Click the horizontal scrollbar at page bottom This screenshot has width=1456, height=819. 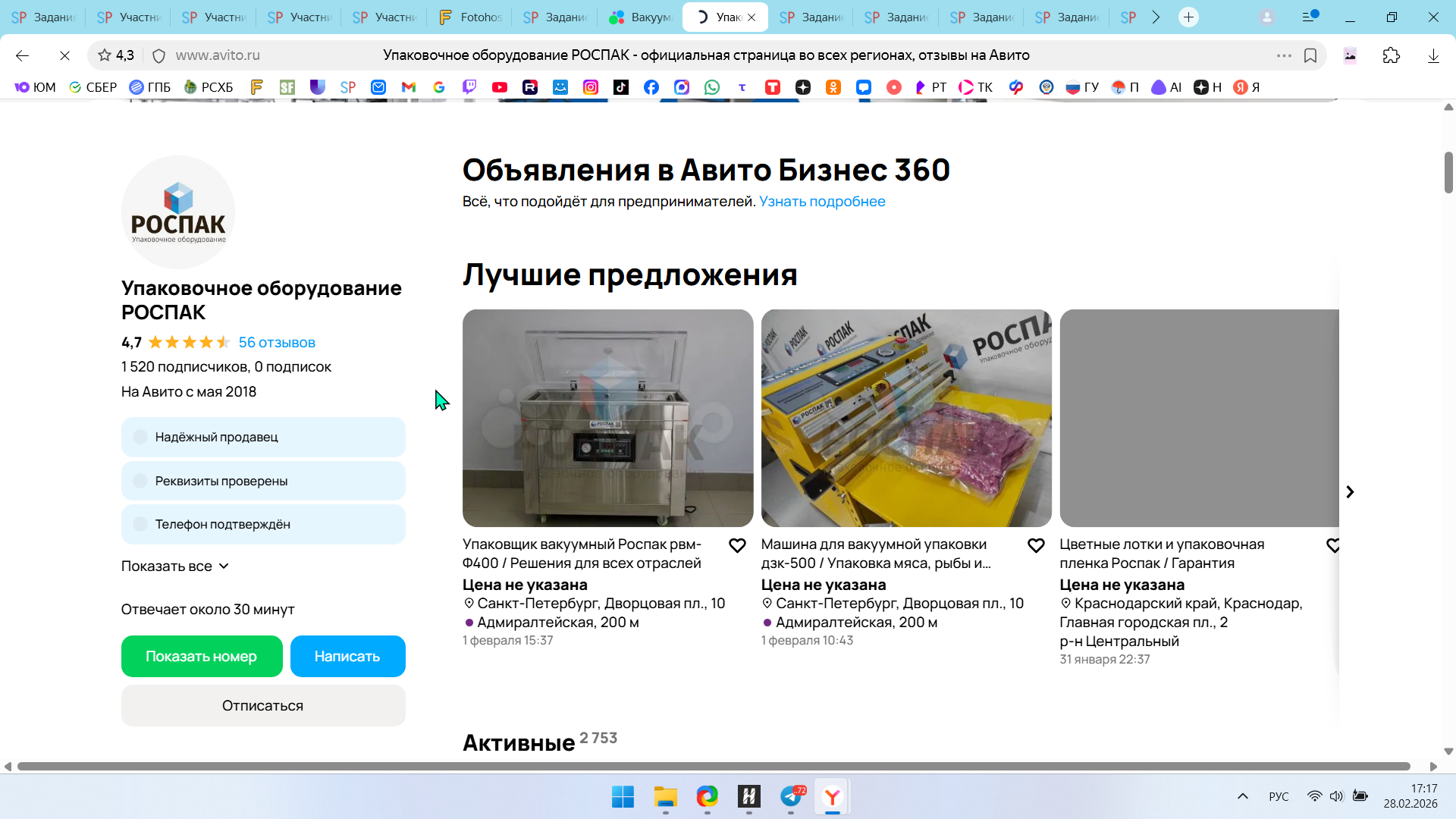click(x=713, y=766)
